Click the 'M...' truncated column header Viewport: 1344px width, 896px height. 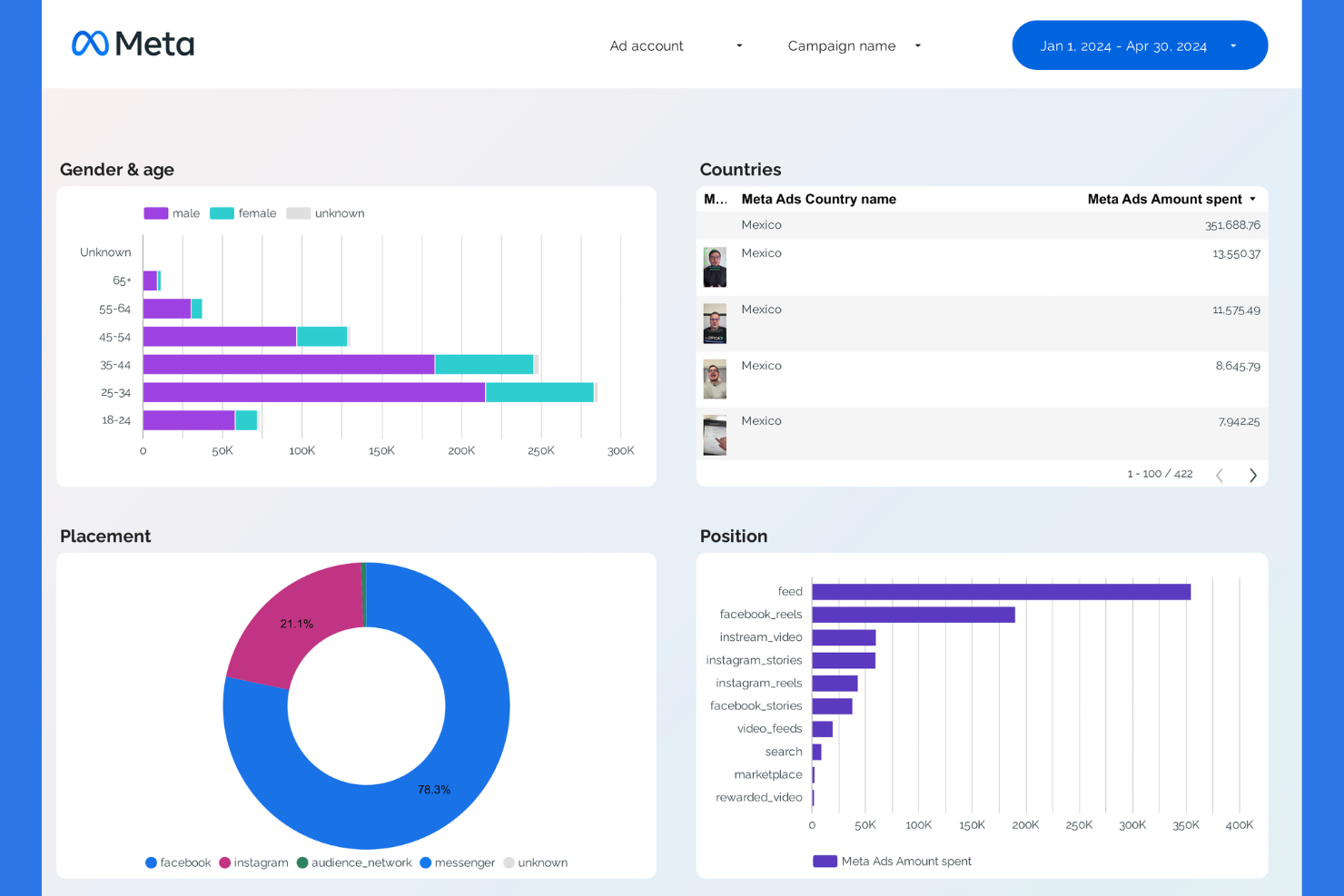pyautogui.click(x=716, y=199)
